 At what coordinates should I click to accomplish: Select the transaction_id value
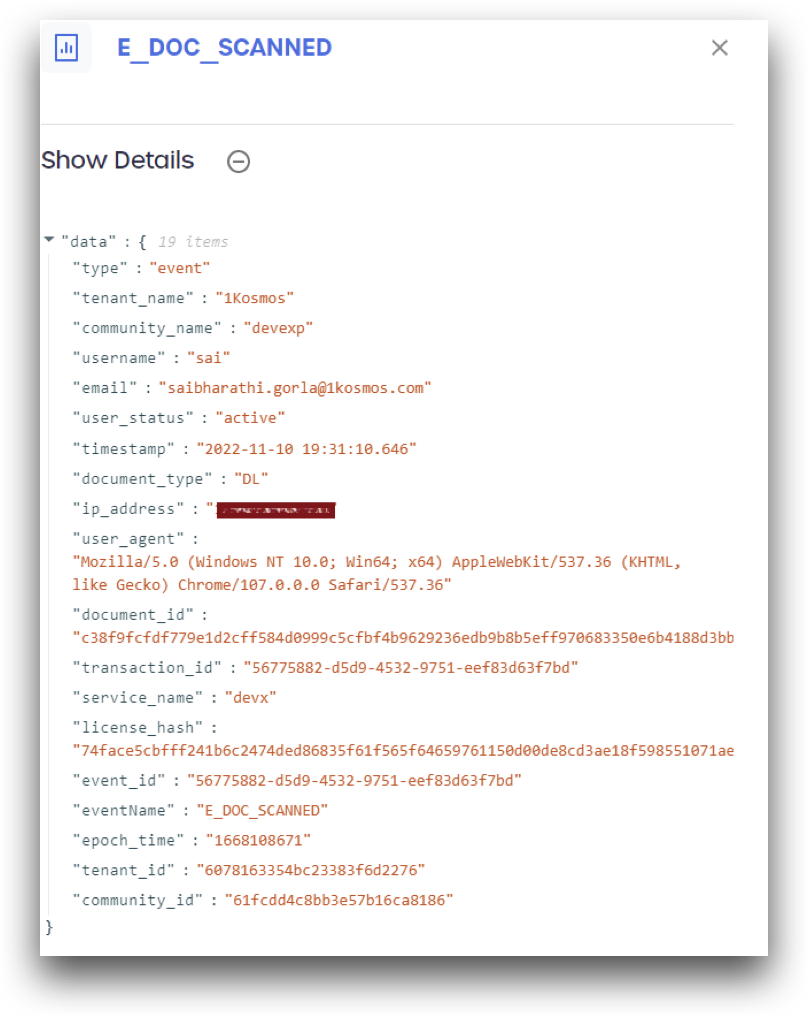click(411, 668)
